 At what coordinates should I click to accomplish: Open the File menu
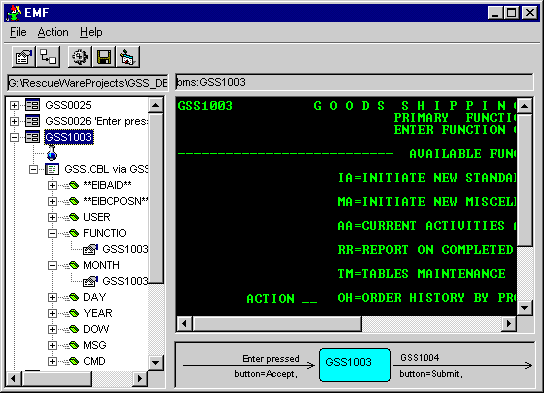18,32
